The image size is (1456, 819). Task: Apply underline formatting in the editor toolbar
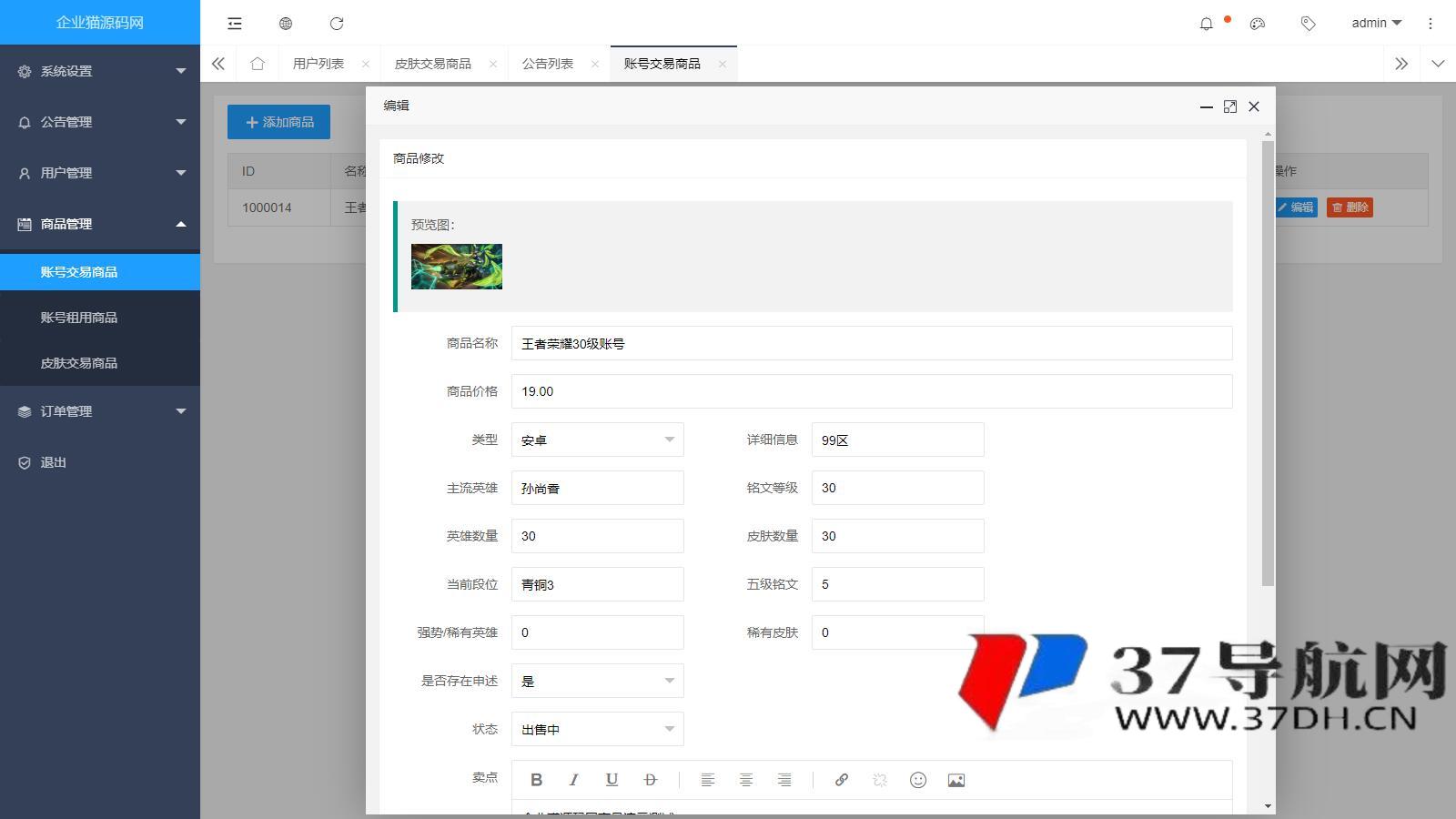click(x=612, y=780)
